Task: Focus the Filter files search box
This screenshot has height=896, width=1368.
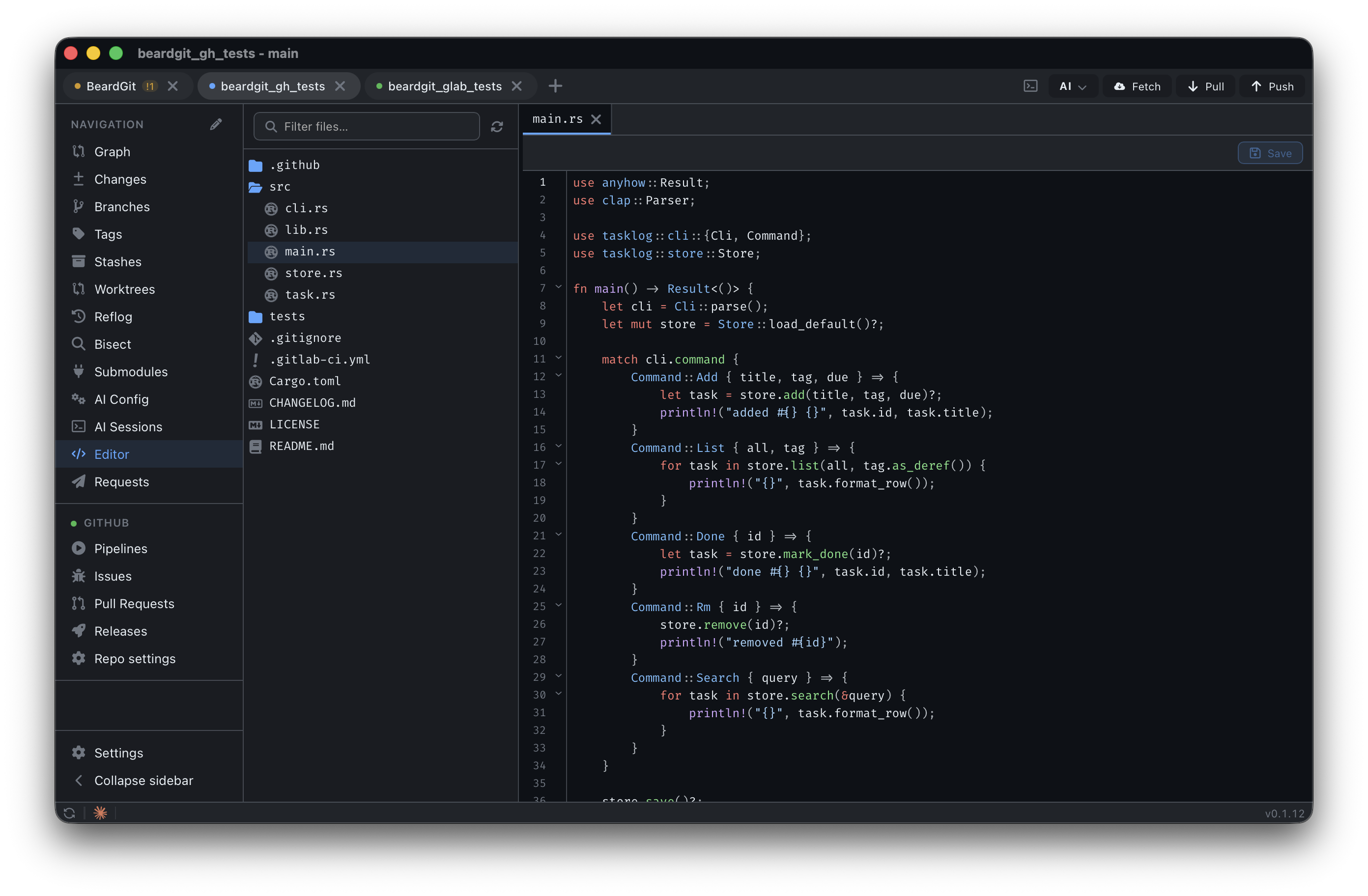Action: coord(367,126)
